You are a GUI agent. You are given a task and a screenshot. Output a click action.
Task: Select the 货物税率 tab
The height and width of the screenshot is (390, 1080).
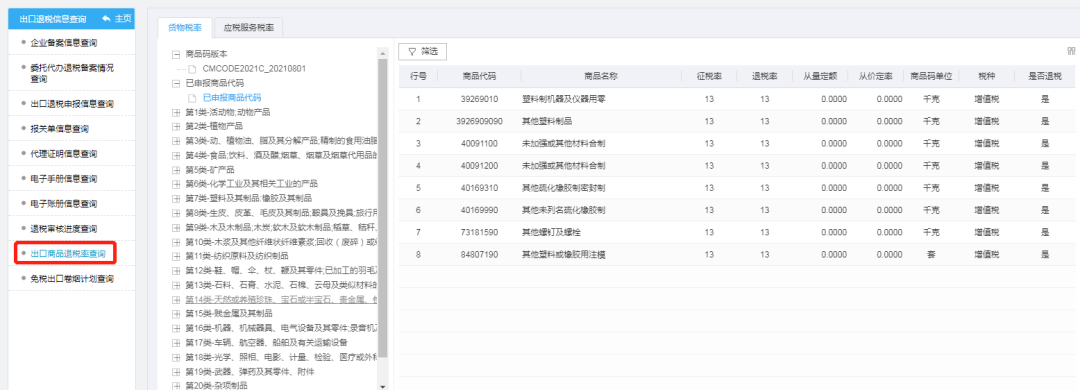[185, 28]
